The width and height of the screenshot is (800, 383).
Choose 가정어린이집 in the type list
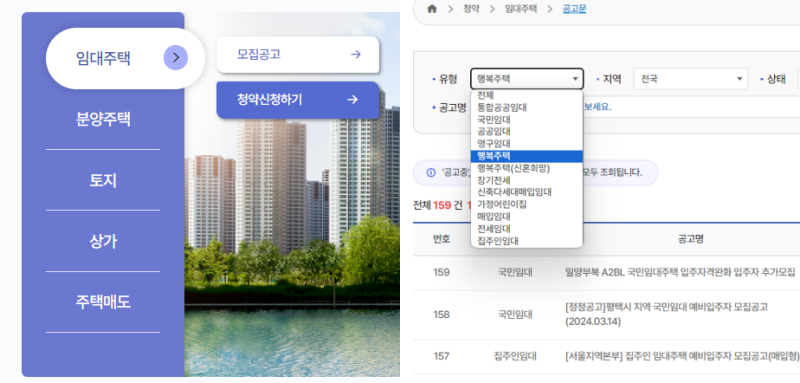(527, 205)
